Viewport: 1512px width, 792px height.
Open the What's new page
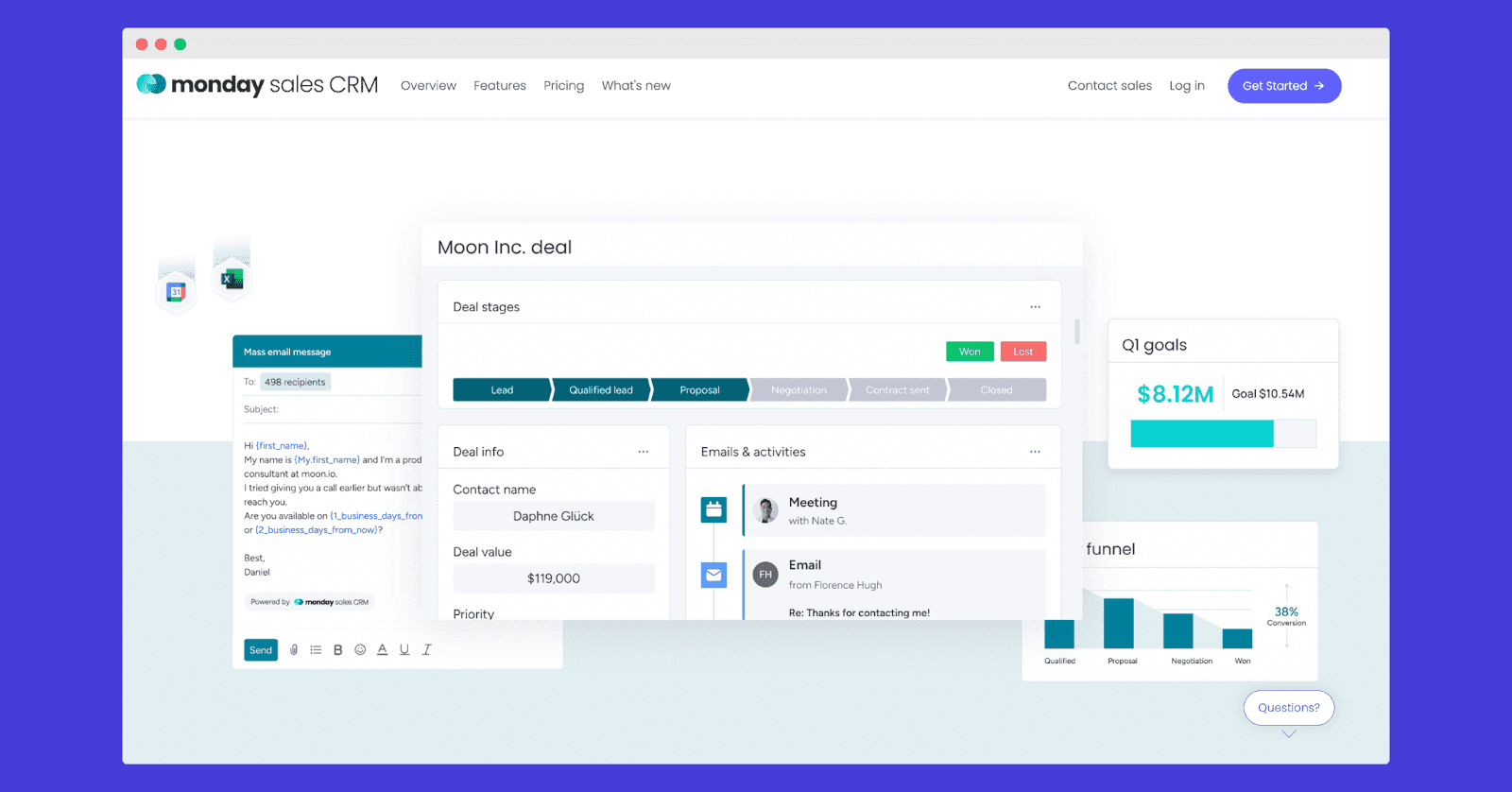tap(636, 86)
